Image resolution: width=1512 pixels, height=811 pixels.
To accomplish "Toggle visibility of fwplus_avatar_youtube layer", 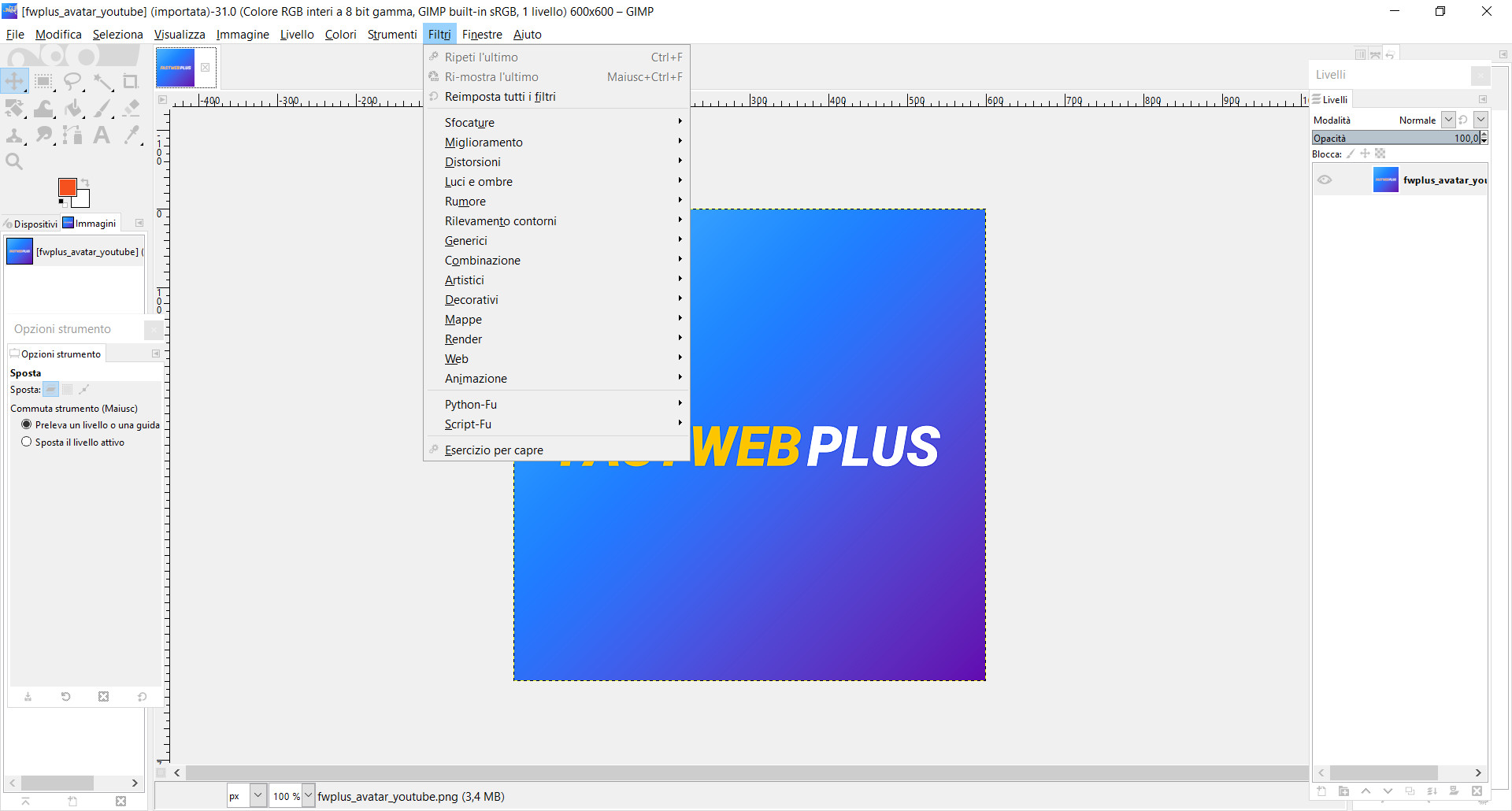I will click(x=1325, y=180).
